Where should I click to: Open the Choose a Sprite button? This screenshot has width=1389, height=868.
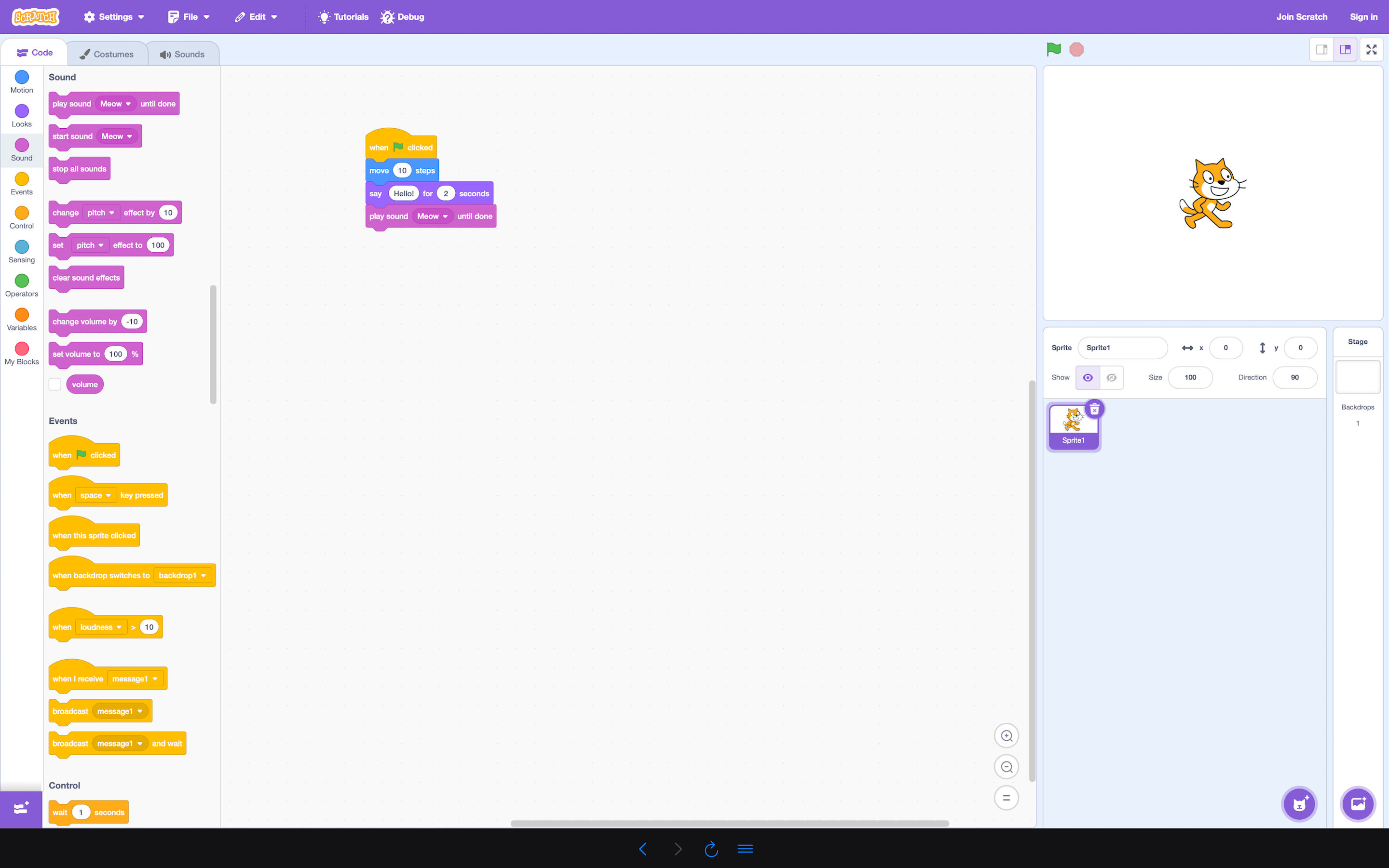[1299, 804]
